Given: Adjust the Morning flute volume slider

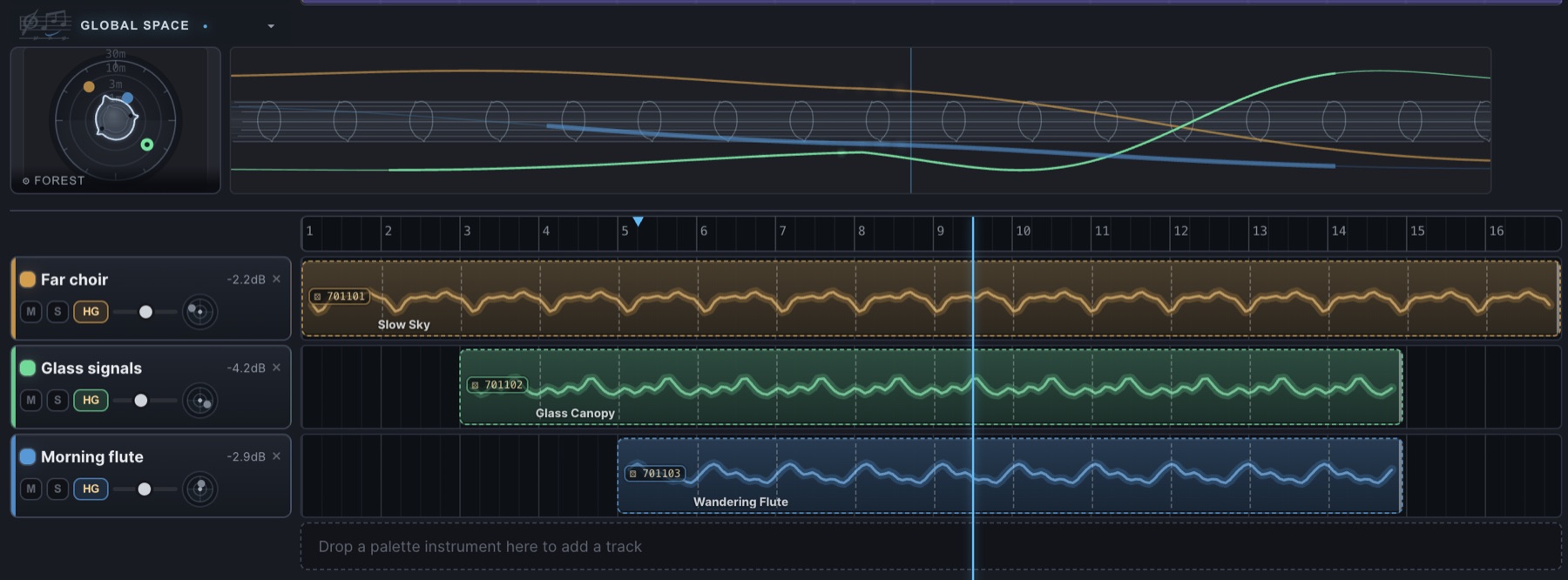Looking at the screenshot, I should pos(145,489).
